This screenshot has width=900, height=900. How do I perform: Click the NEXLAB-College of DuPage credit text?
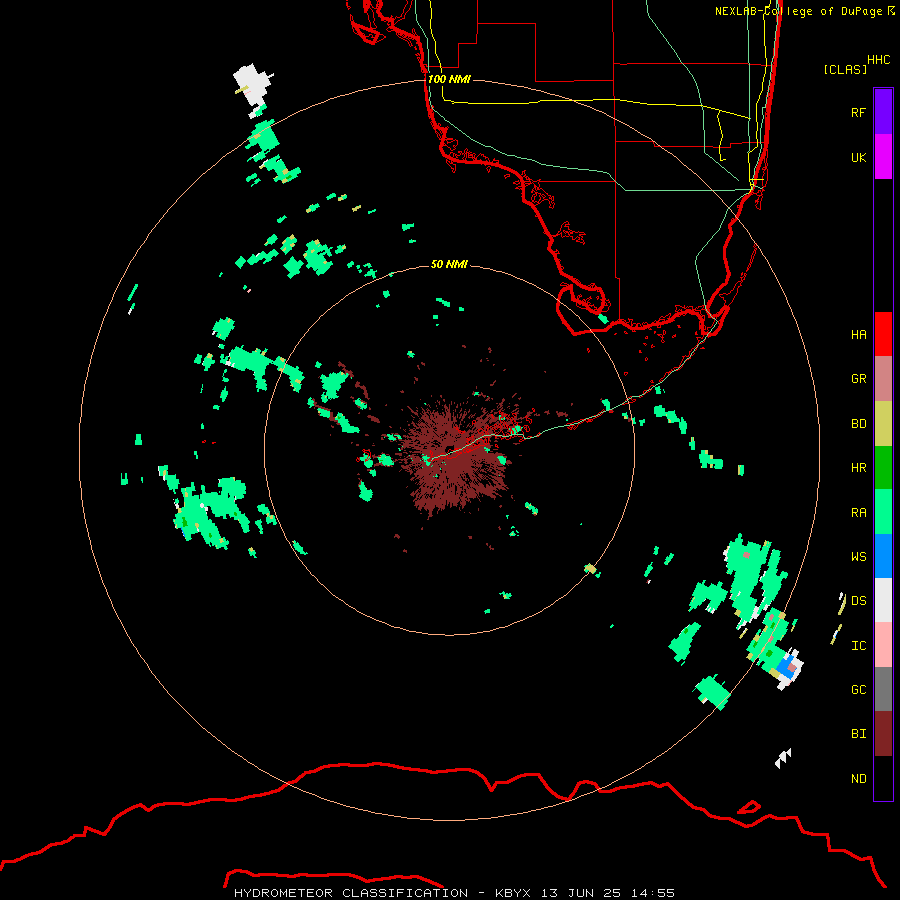click(804, 11)
